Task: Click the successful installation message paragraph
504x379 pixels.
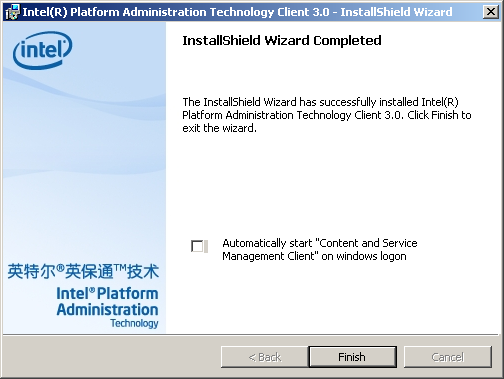Action: pyautogui.click(x=327, y=115)
